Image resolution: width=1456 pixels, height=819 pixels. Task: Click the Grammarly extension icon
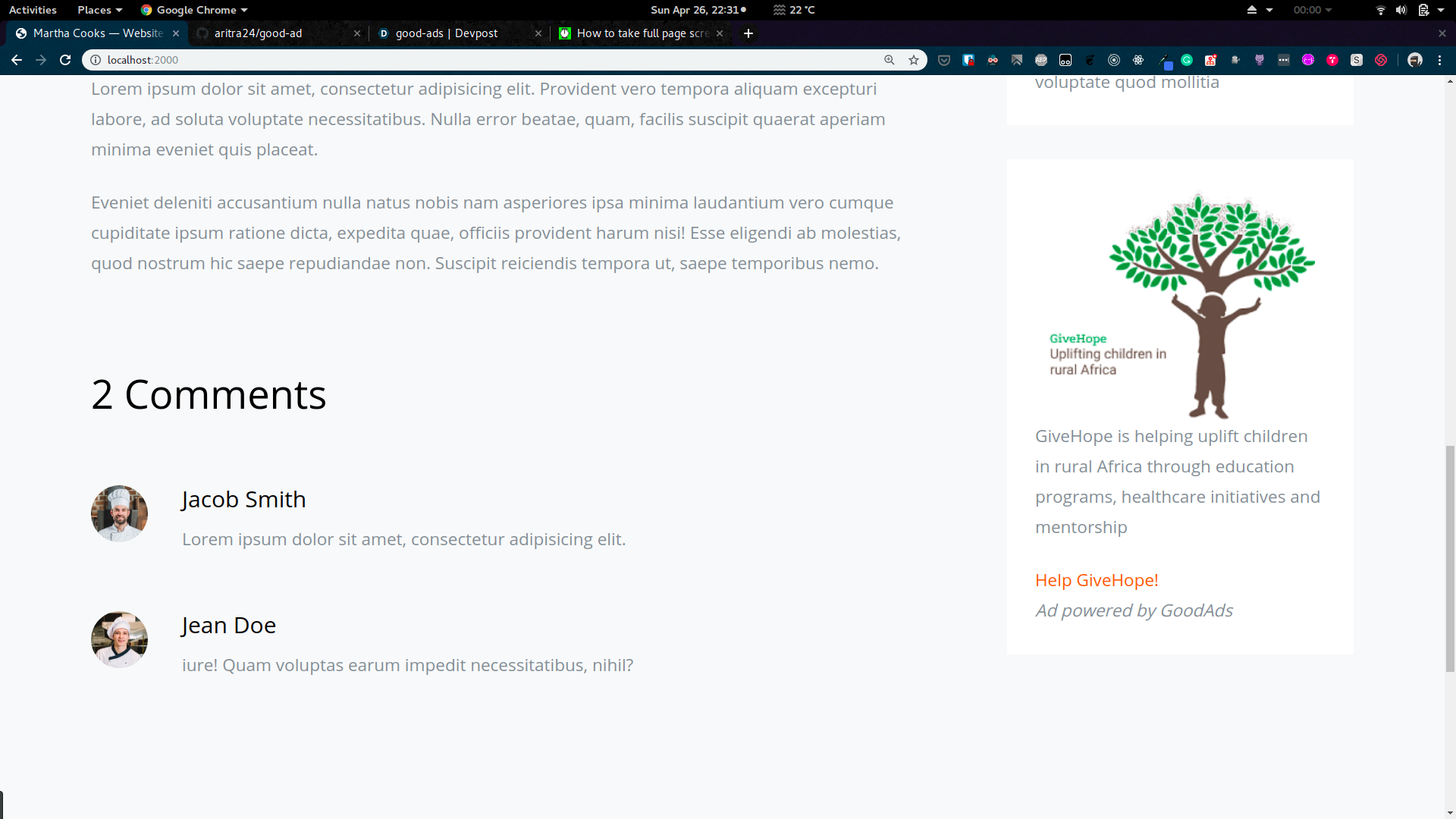[1187, 60]
